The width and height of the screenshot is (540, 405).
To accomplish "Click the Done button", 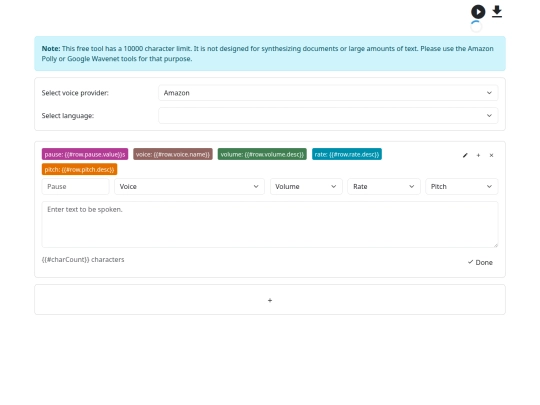I will (480, 262).
